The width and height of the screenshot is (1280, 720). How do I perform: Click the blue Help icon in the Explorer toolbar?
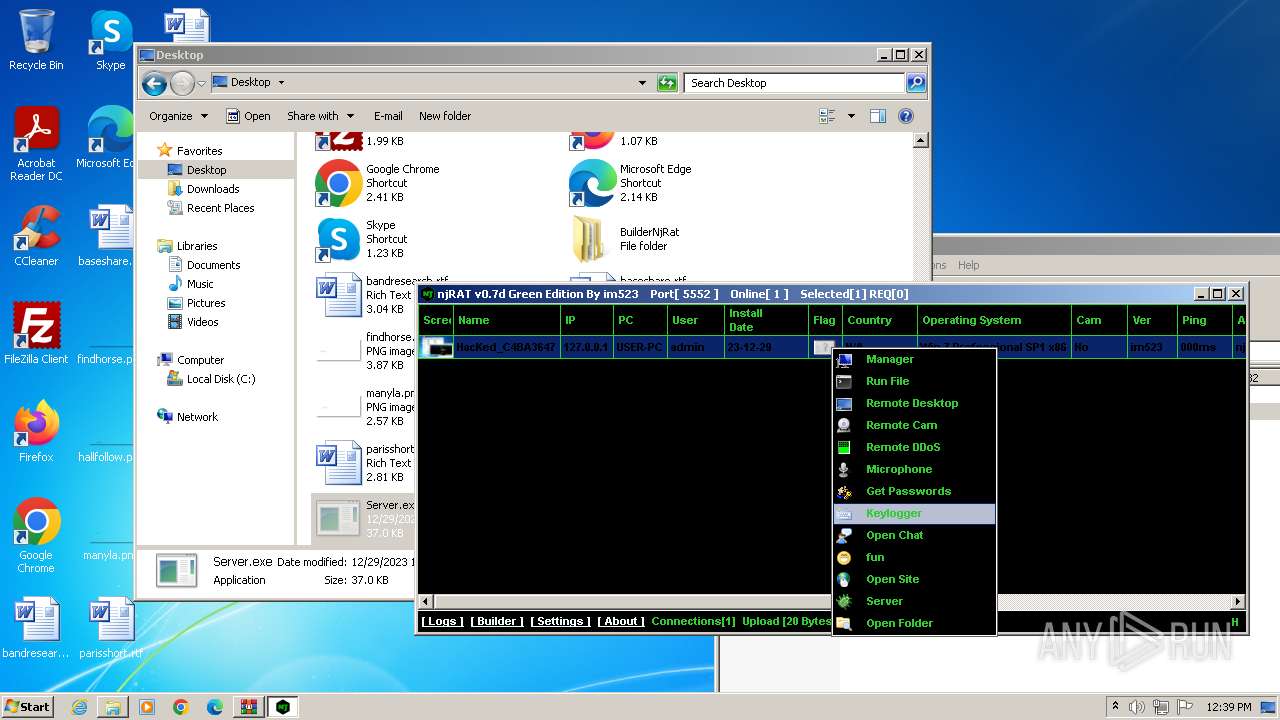[x=906, y=116]
